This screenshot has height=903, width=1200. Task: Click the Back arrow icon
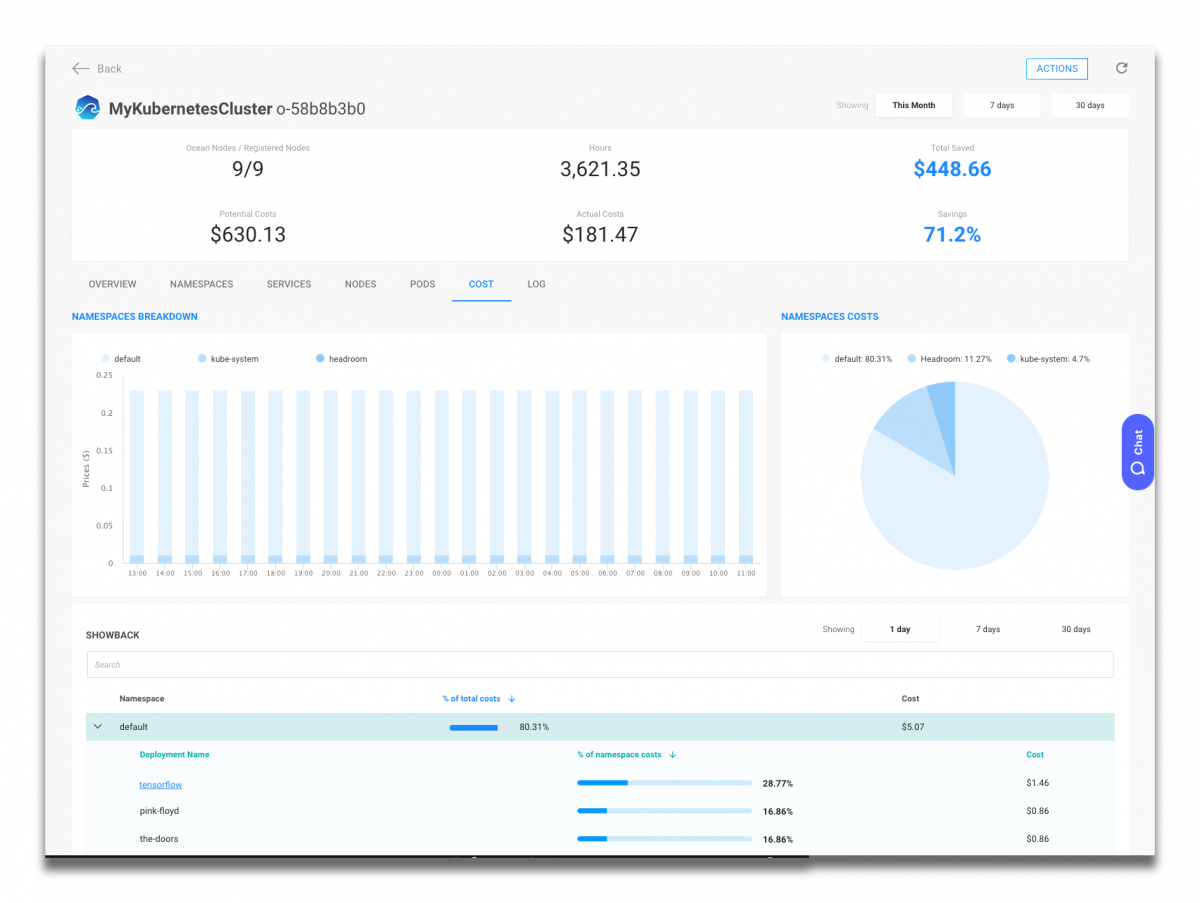point(81,69)
